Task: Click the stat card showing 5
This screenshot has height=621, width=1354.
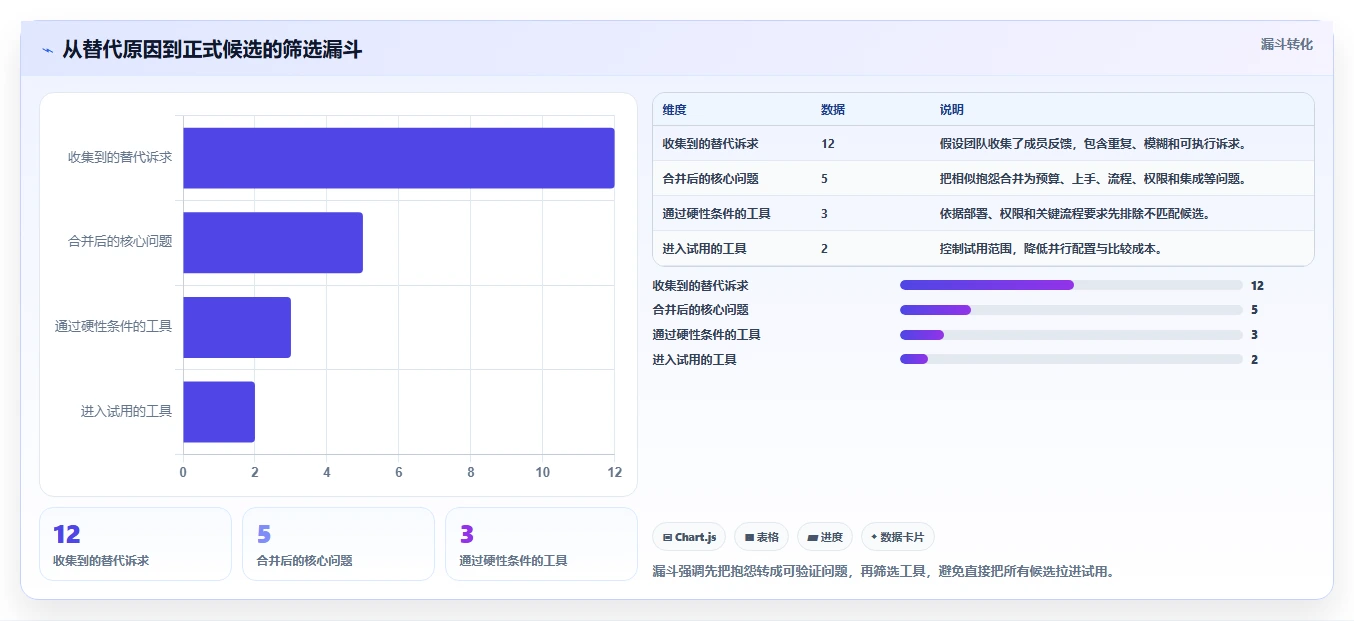Action: 338,544
